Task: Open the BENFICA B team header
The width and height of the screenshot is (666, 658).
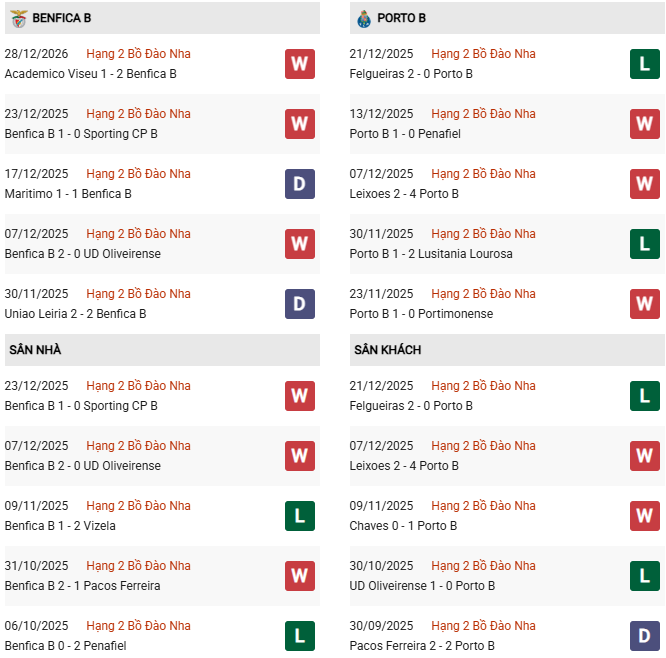Action: pos(62,18)
